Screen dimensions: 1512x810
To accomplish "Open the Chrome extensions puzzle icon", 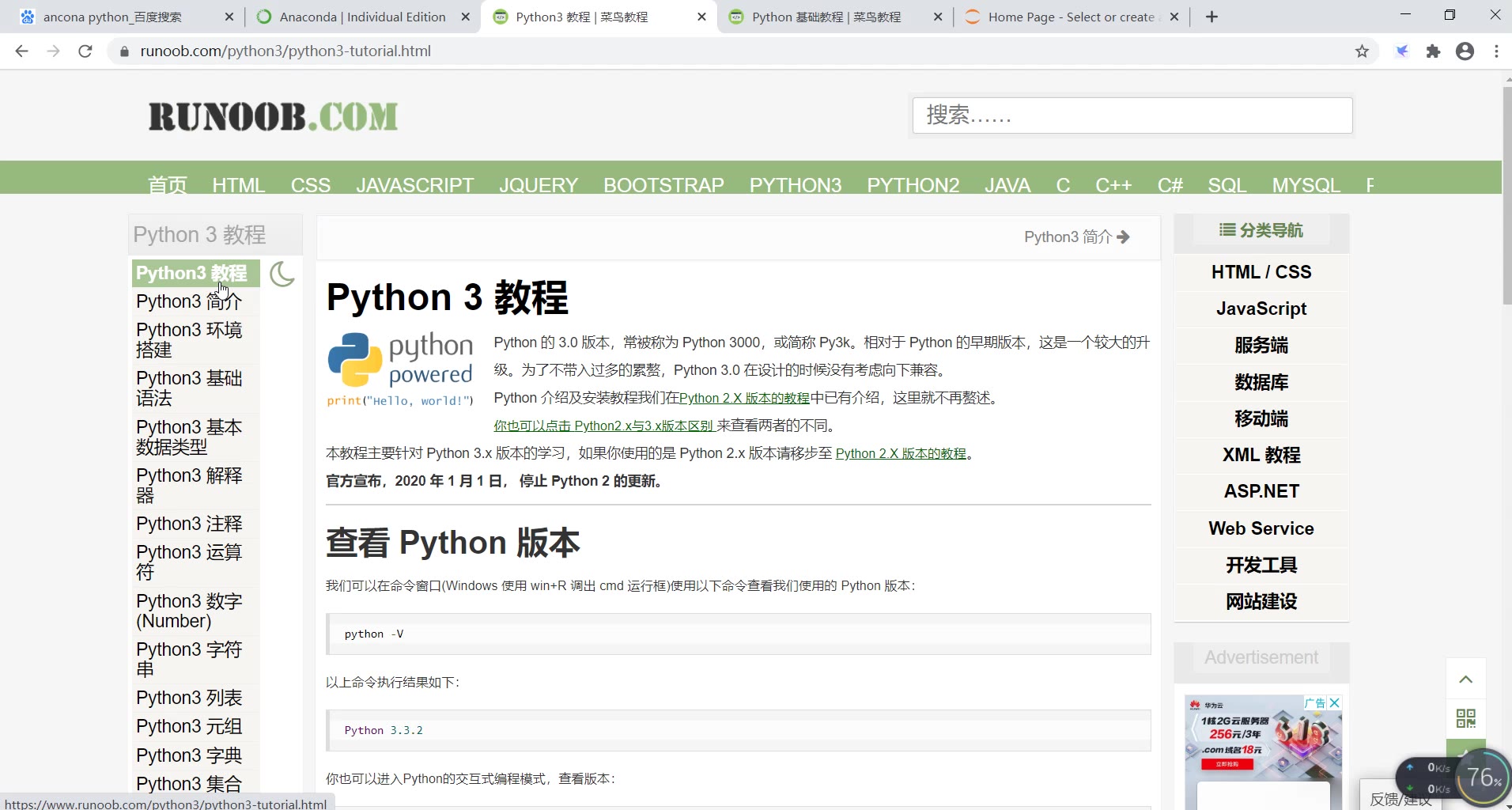I will pos(1434,51).
